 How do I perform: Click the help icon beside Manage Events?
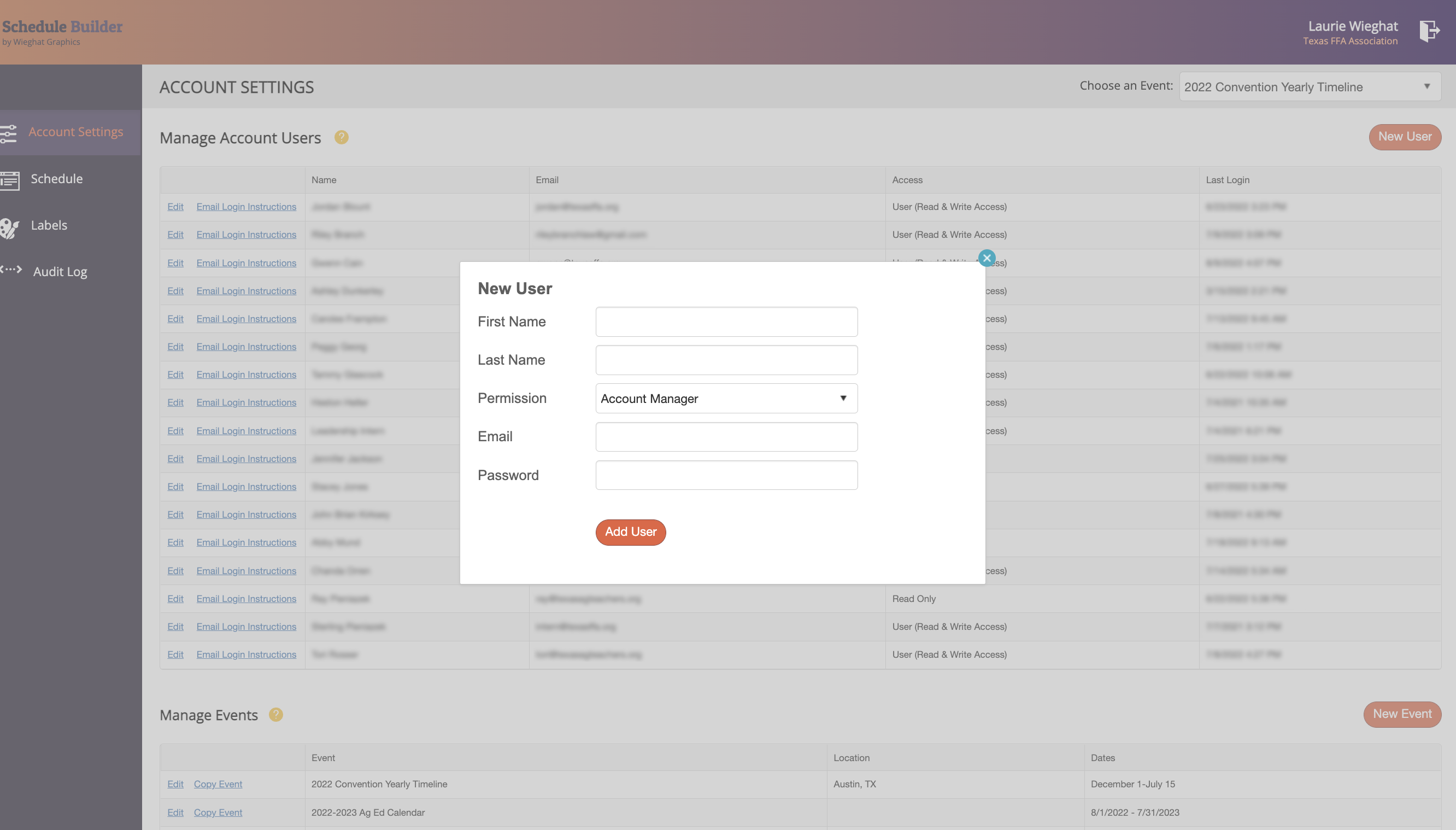coord(275,714)
